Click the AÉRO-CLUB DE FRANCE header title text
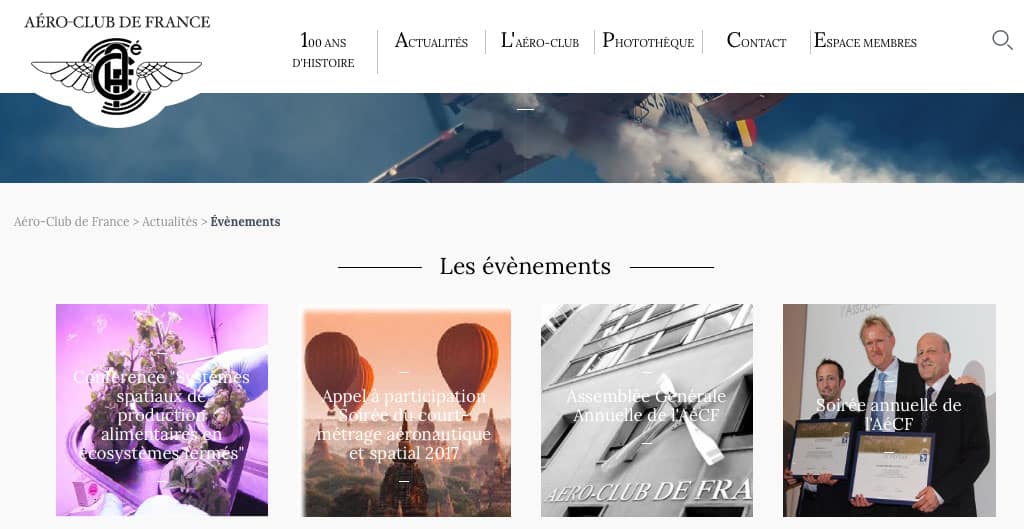Viewport: 1024px width, 529px height. [x=118, y=22]
